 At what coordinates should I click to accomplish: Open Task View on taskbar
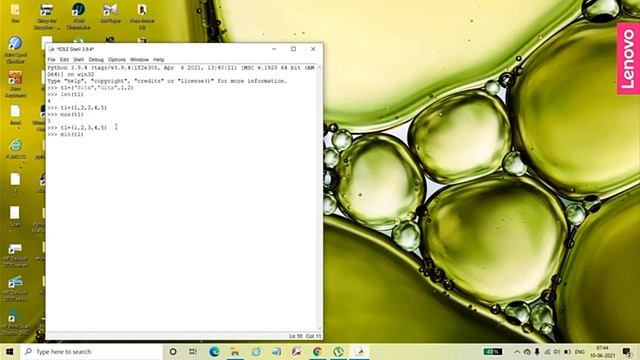pos(193,351)
